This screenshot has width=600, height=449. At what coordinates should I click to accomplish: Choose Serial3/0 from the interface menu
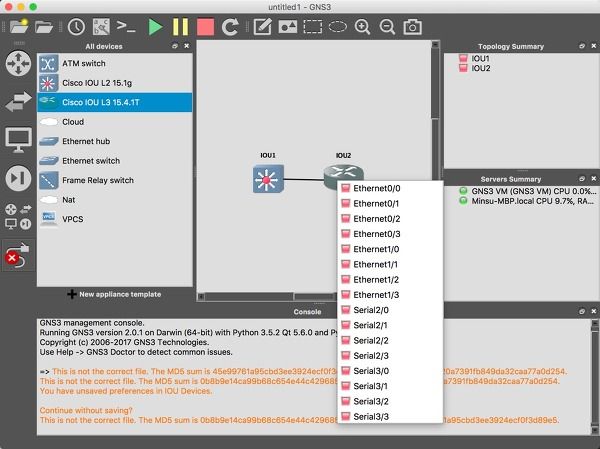tap(390, 371)
